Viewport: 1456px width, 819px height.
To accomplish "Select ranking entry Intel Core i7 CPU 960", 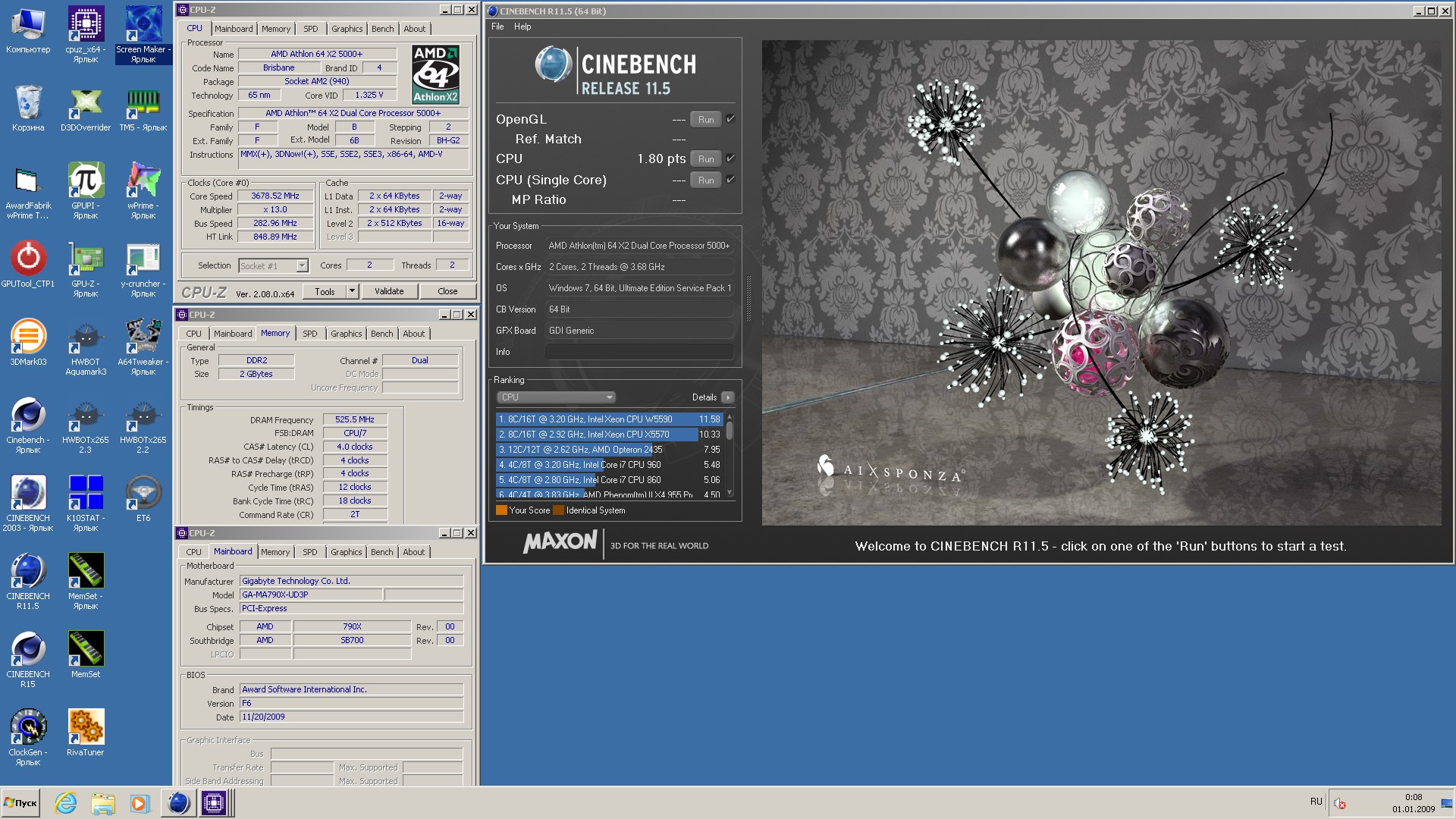I will (609, 465).
